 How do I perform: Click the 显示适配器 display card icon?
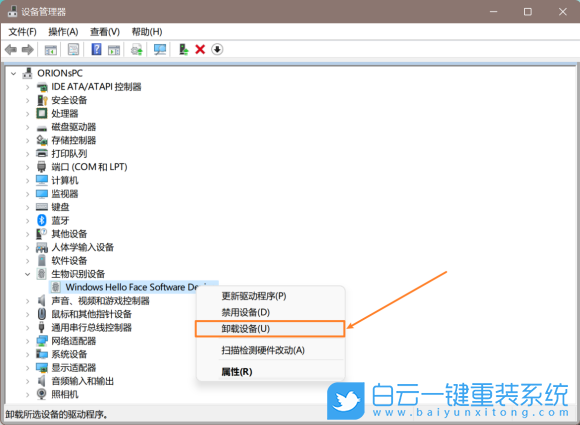[x=42, y=367]
